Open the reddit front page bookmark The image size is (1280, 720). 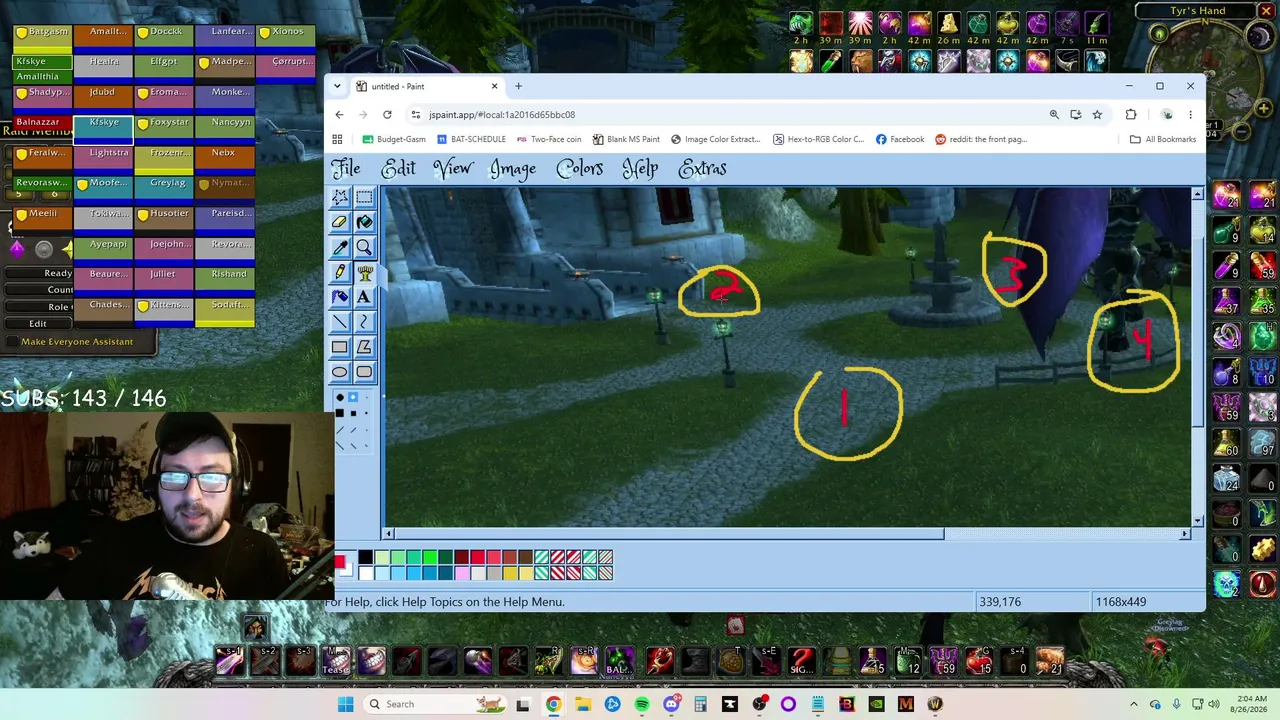point(981,139)
